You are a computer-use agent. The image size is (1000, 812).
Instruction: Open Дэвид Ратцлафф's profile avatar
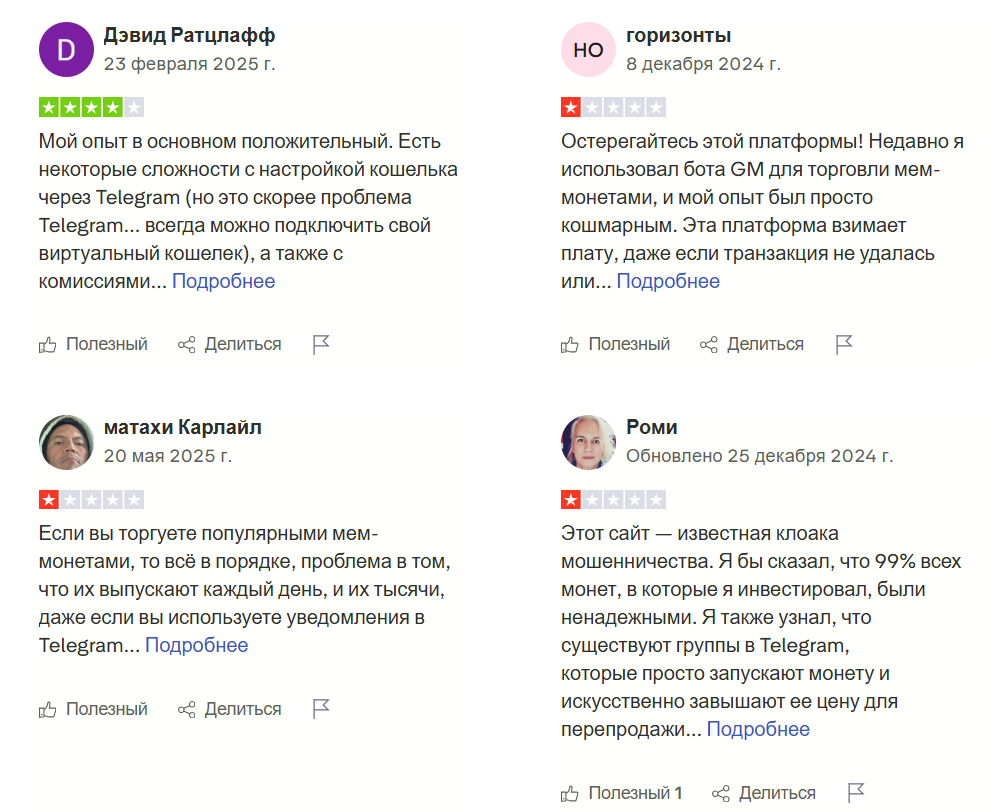click(x=66, y=48)
